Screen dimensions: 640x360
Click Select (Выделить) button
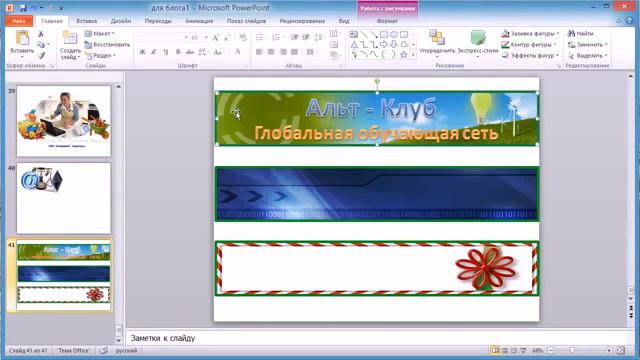tap(588, 55)
